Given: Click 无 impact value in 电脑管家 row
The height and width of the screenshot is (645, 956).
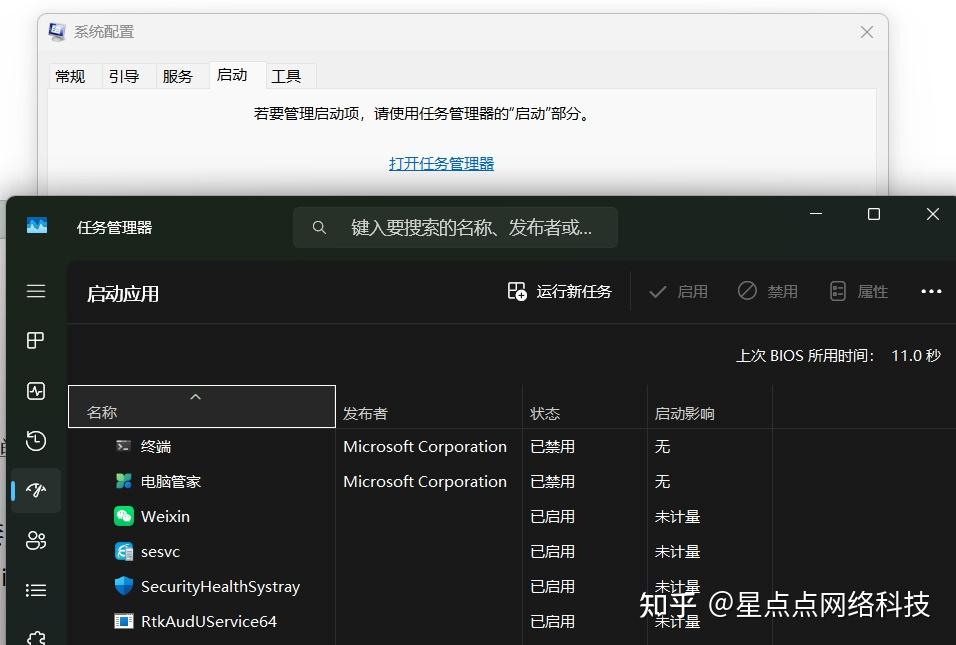Looking at the screenshot, I should 662,482.
